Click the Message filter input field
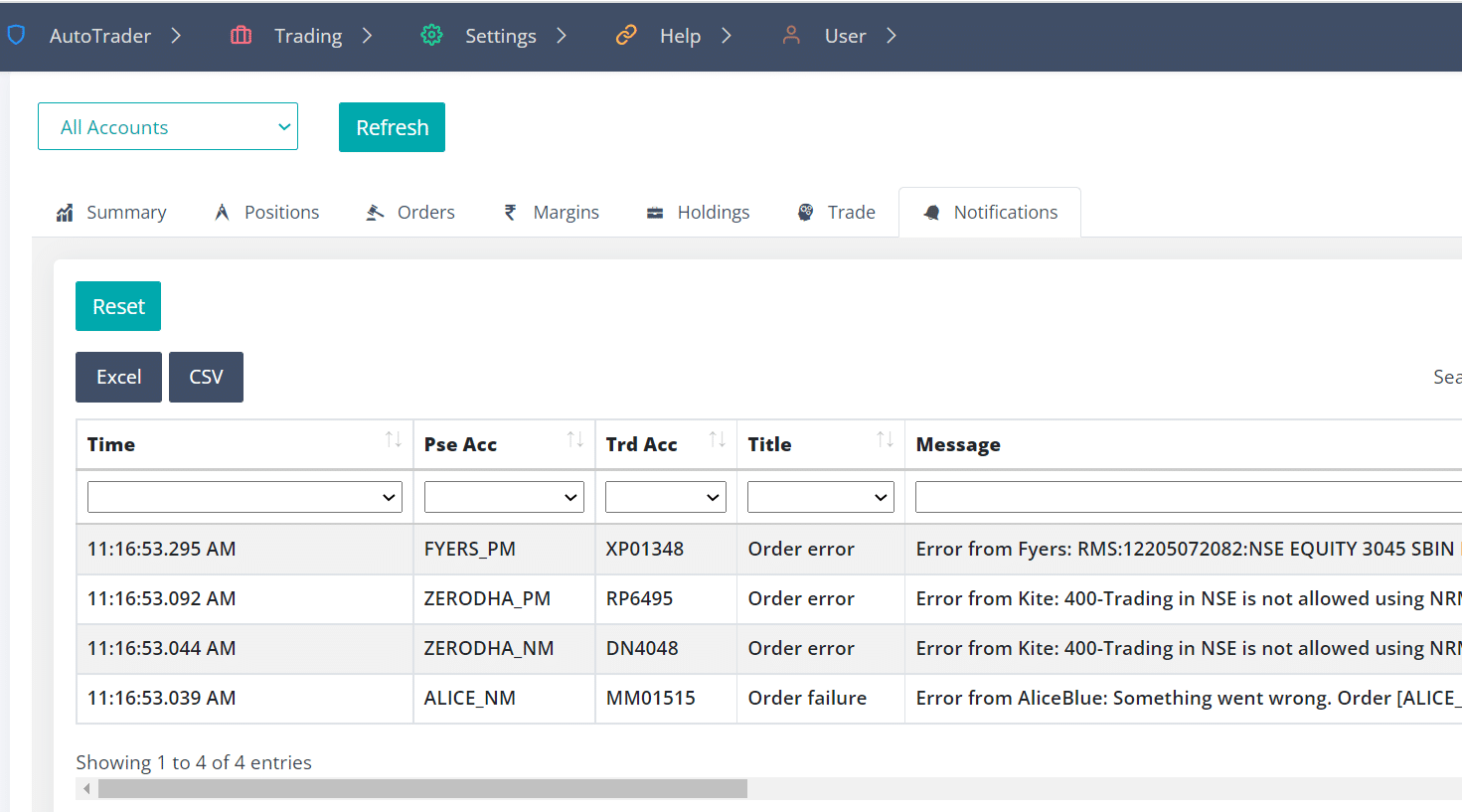Image resolution: width=1462 pixels, height=812 pixels. 1189,497
